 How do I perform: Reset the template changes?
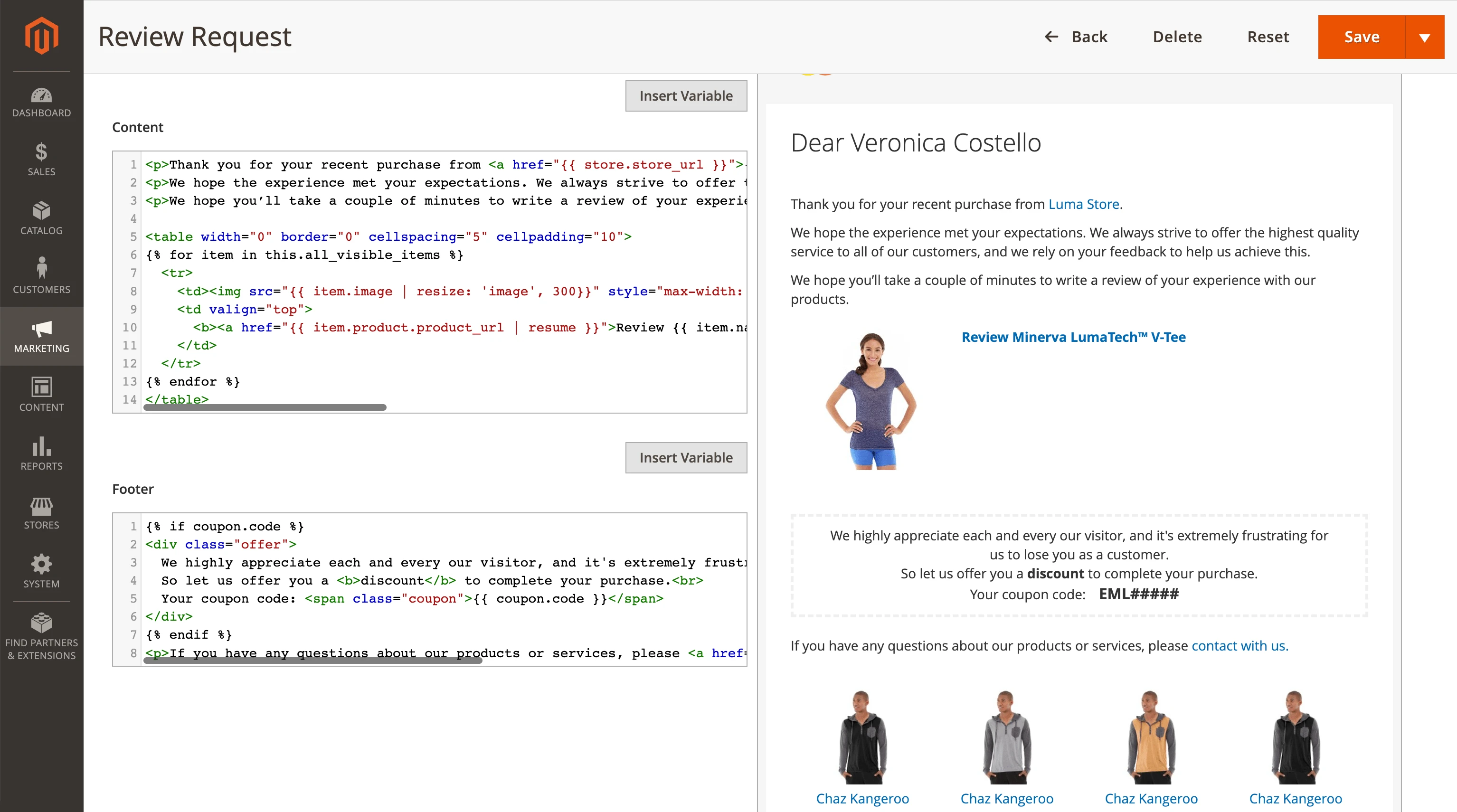click(x=1268, y=37)
